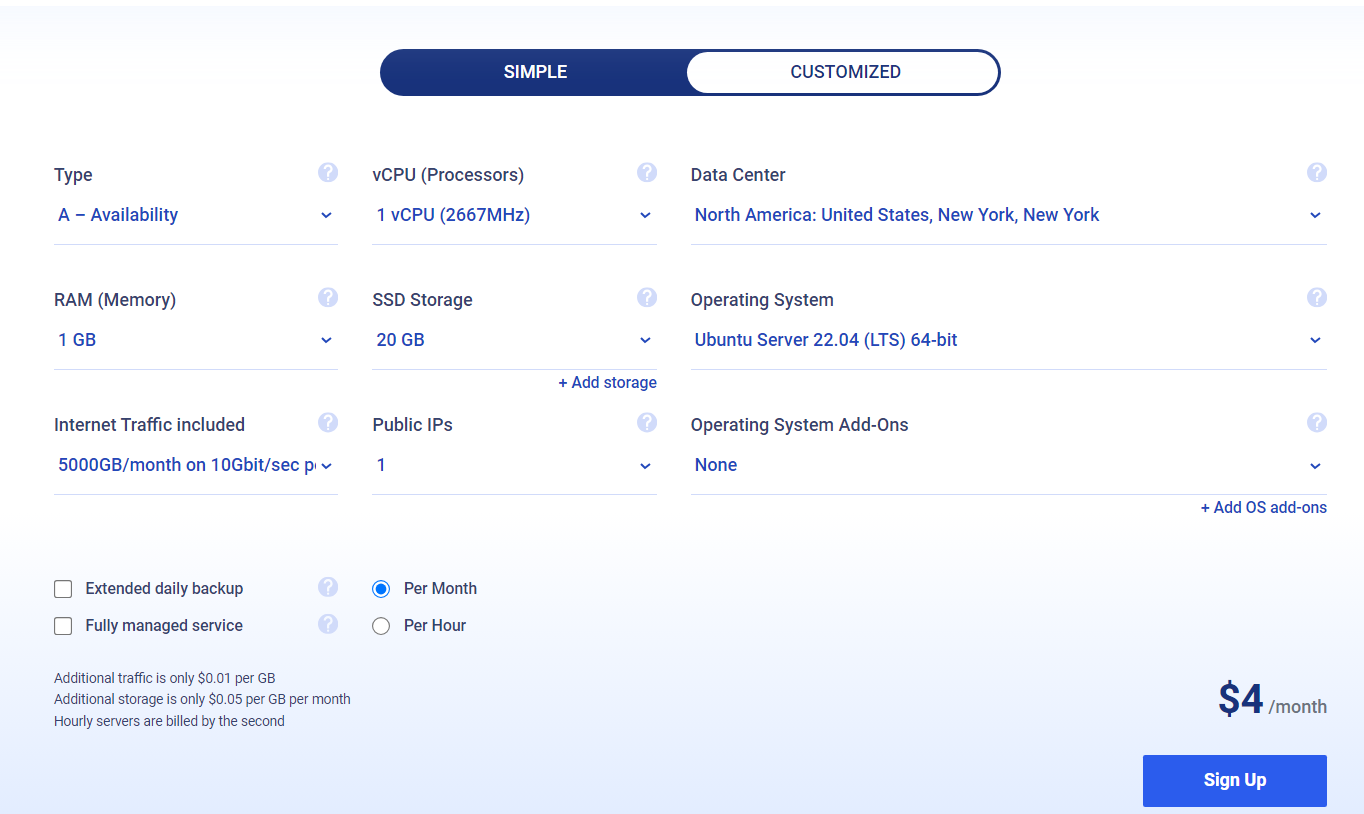Click the help icon next to Type
Viewport: 1364px width, 814px height.
[328, 173]
